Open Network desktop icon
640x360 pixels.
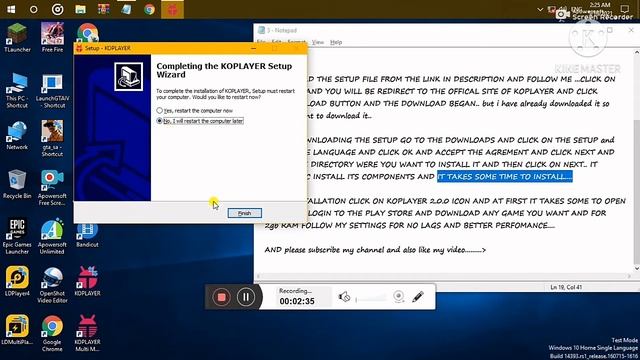[x=17, y=136]
